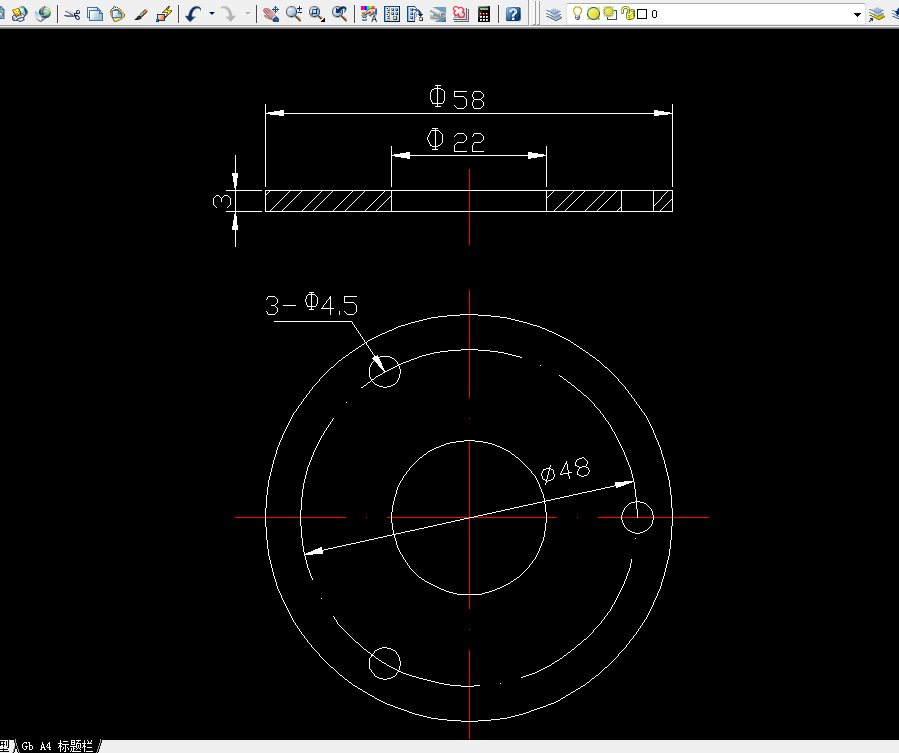Toggle freeze in current viewport icon
This screenshot has height=753, width=899.
point(610,14)
